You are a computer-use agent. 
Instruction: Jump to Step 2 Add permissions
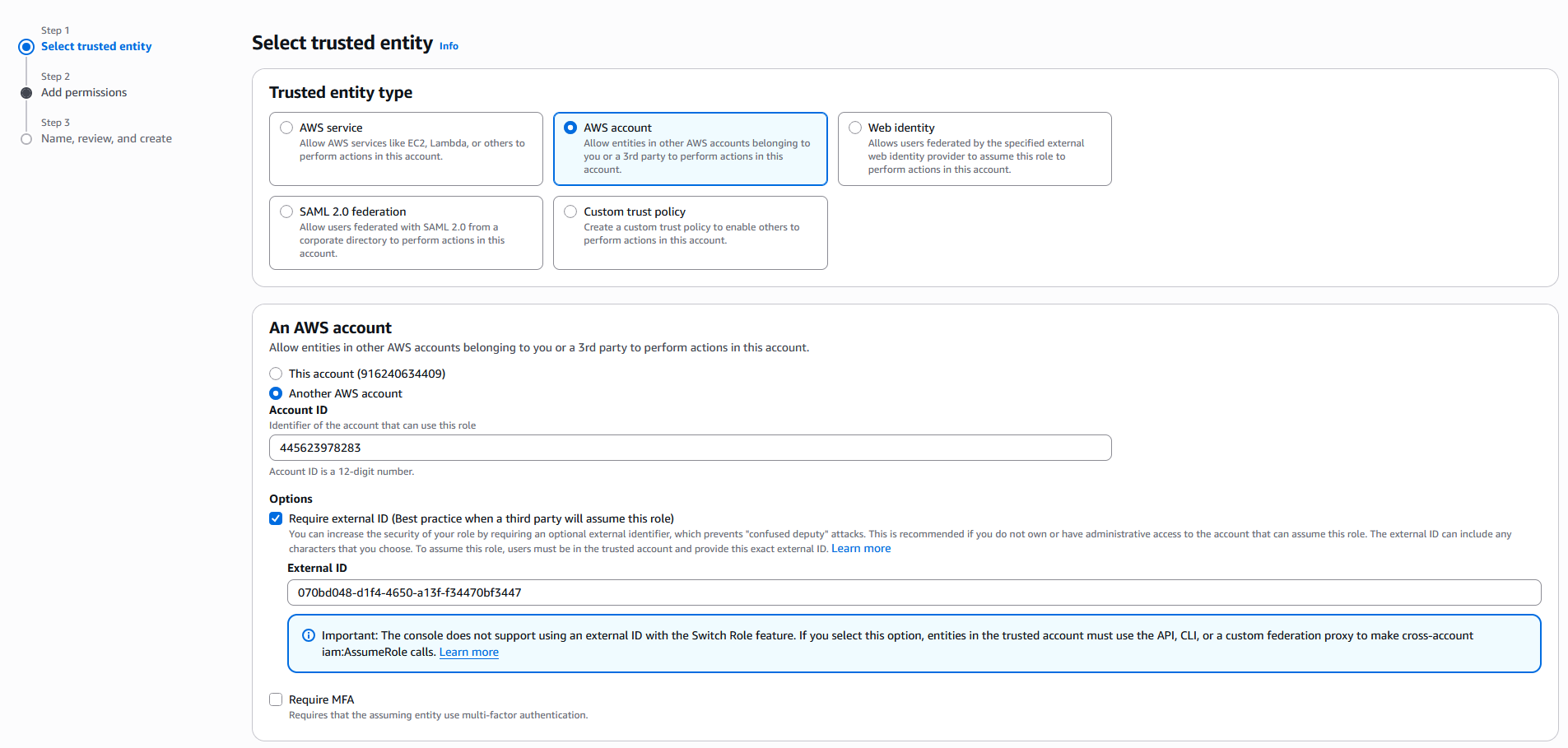pos(84,93)
